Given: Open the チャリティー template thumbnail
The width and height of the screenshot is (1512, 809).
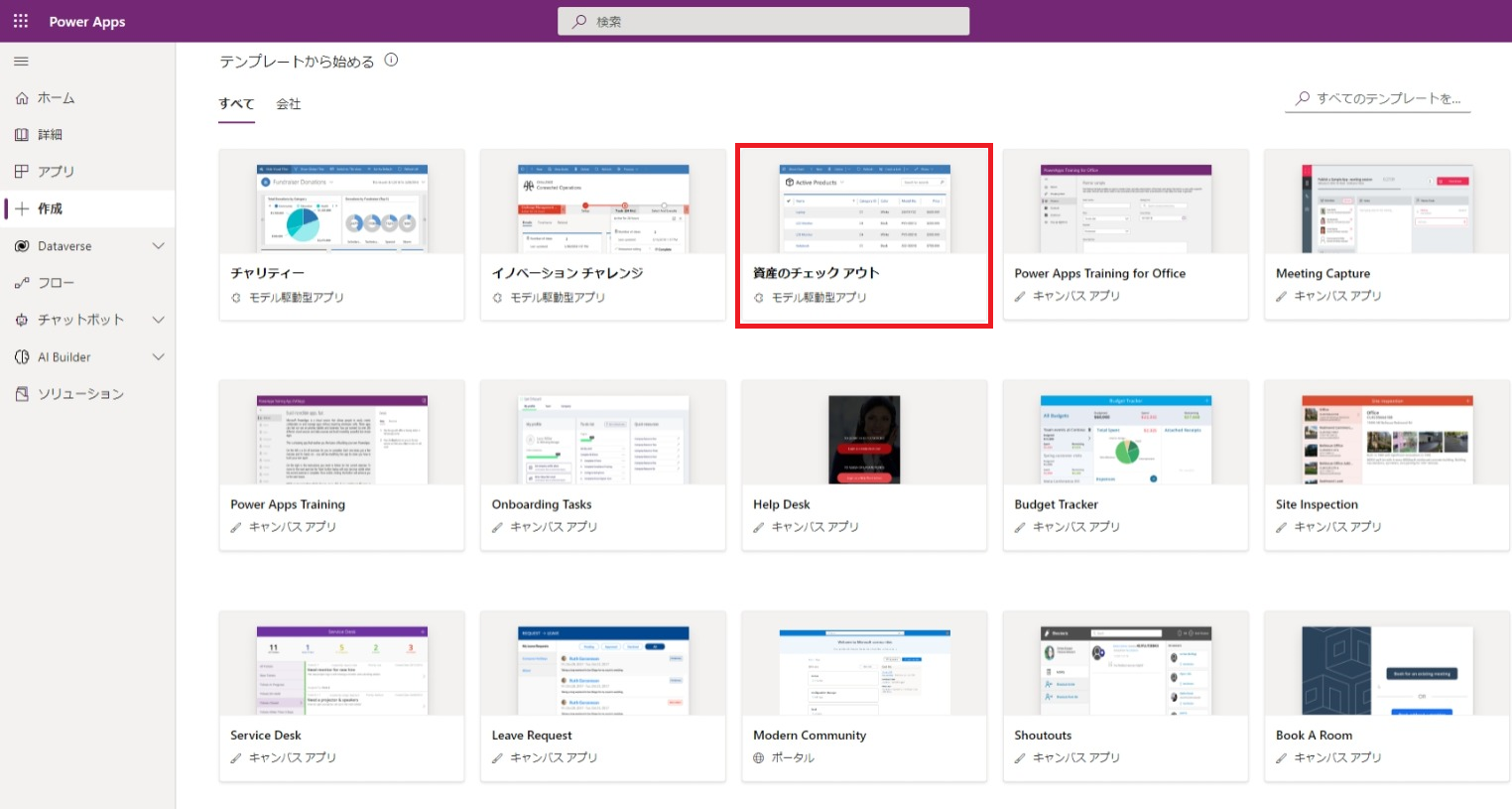Looking at the screenshot, I should coord(342,208).
